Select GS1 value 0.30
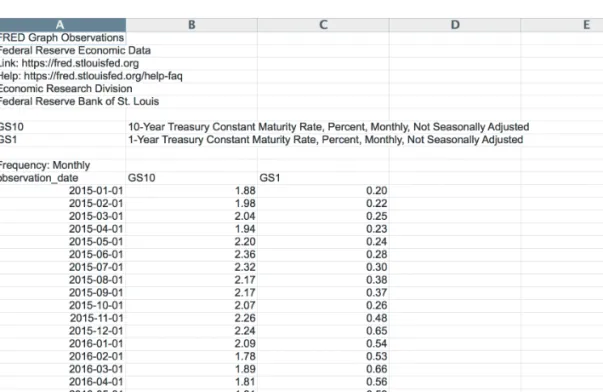 pyautogui.click(x=323, y=267)
